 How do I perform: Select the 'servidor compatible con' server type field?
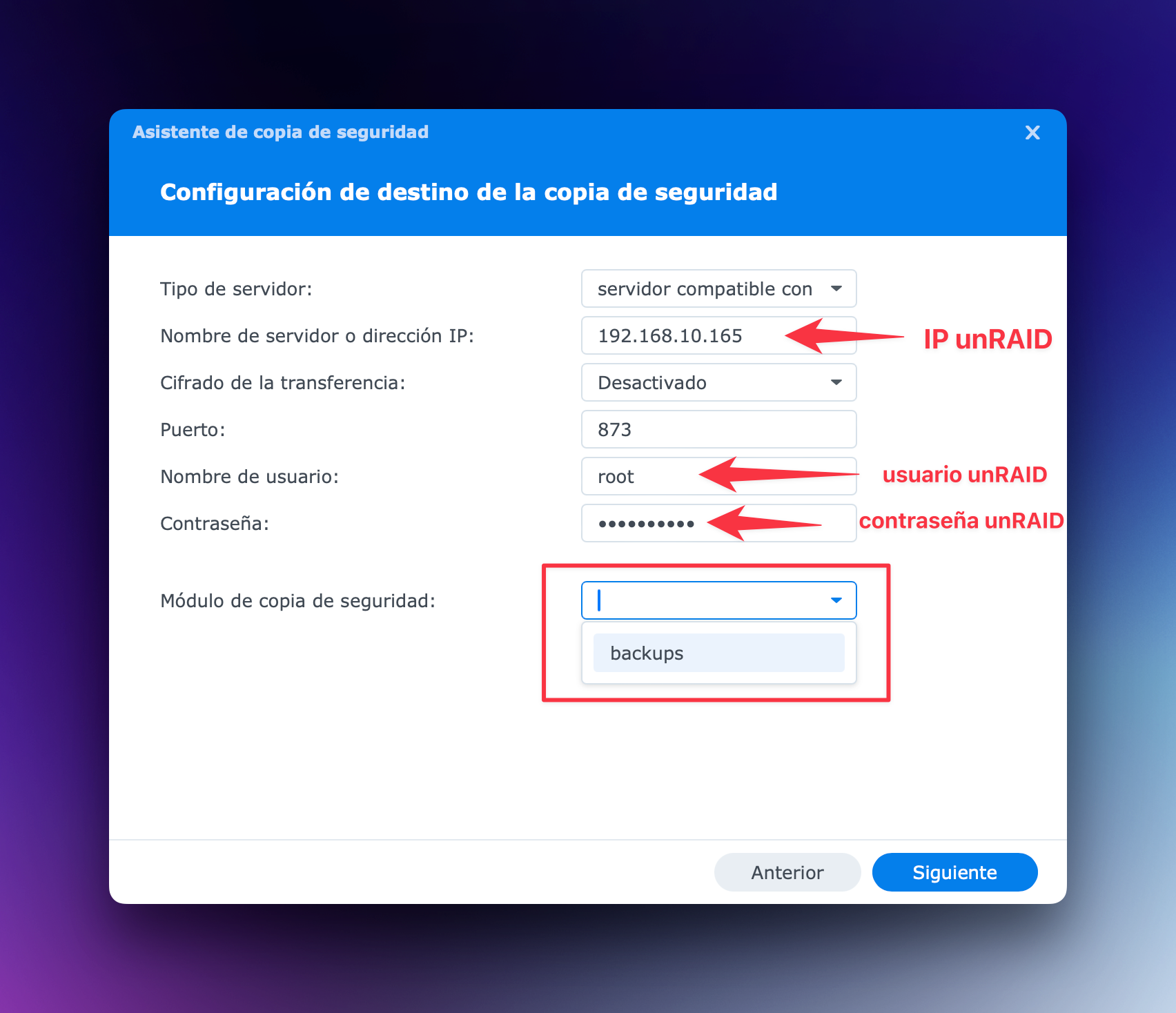(x=719, y=288)
